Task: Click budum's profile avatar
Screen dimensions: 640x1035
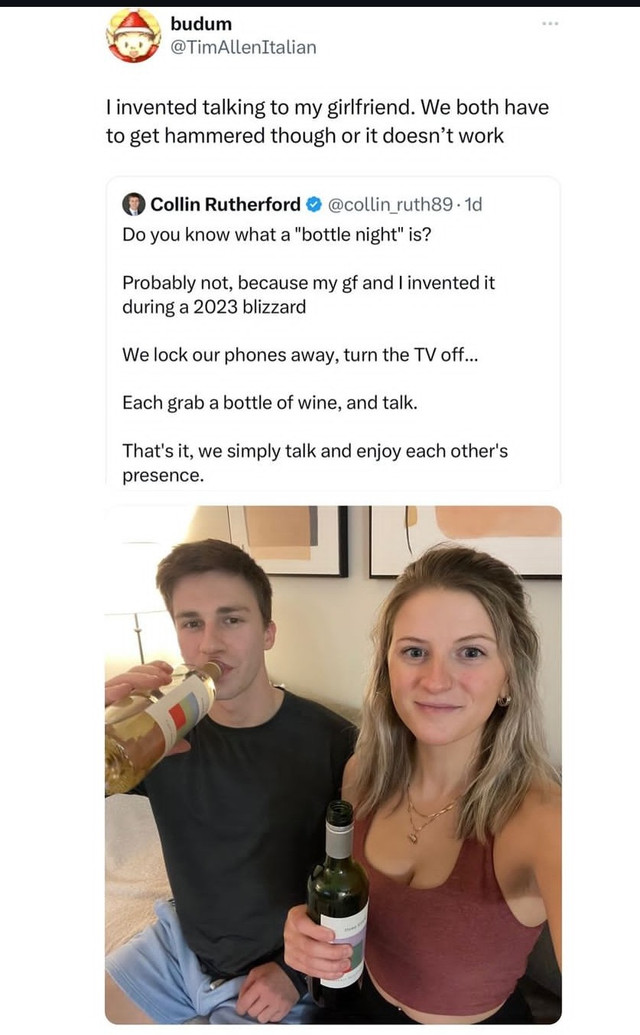Action: click(133, 36)
